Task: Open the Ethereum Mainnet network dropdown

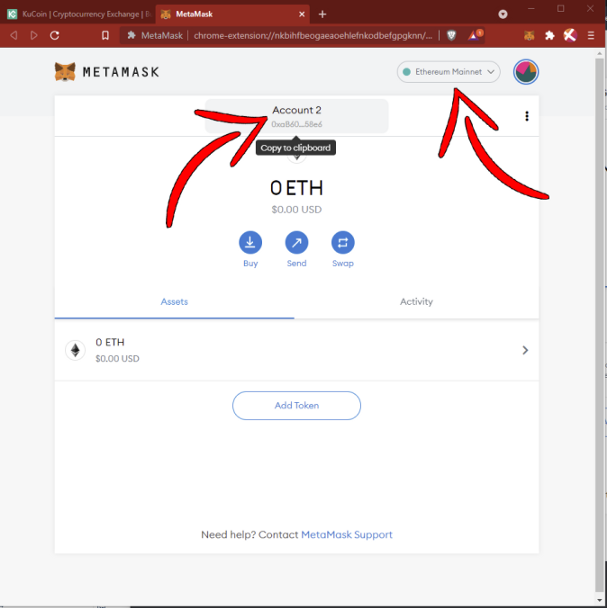Action: (448, 72)
